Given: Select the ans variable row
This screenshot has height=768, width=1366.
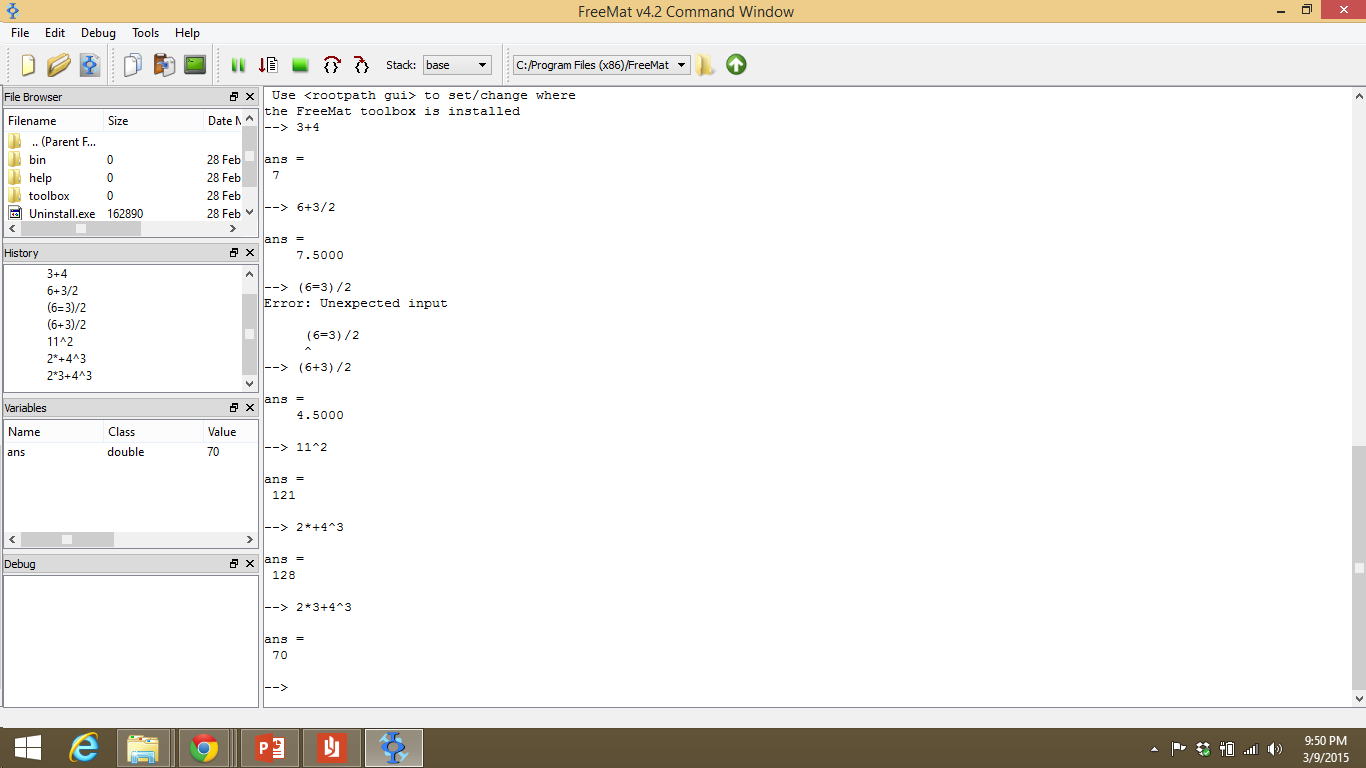Looking at the screenshot, I should click(x=130, y=452).
